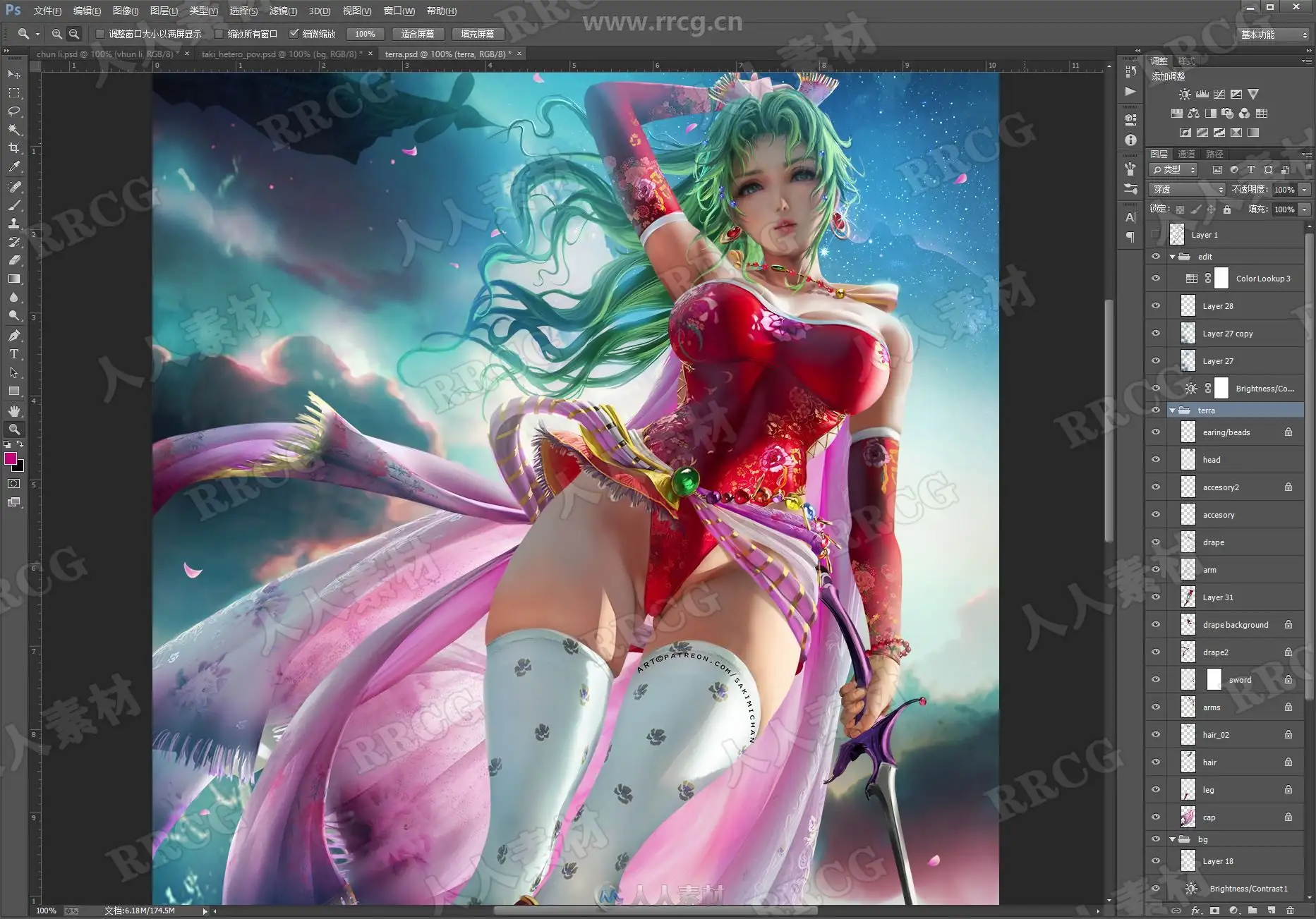Collapse the edit layer group
1316x919 pixels.
pyautogui.click(x=1173, y=257)
